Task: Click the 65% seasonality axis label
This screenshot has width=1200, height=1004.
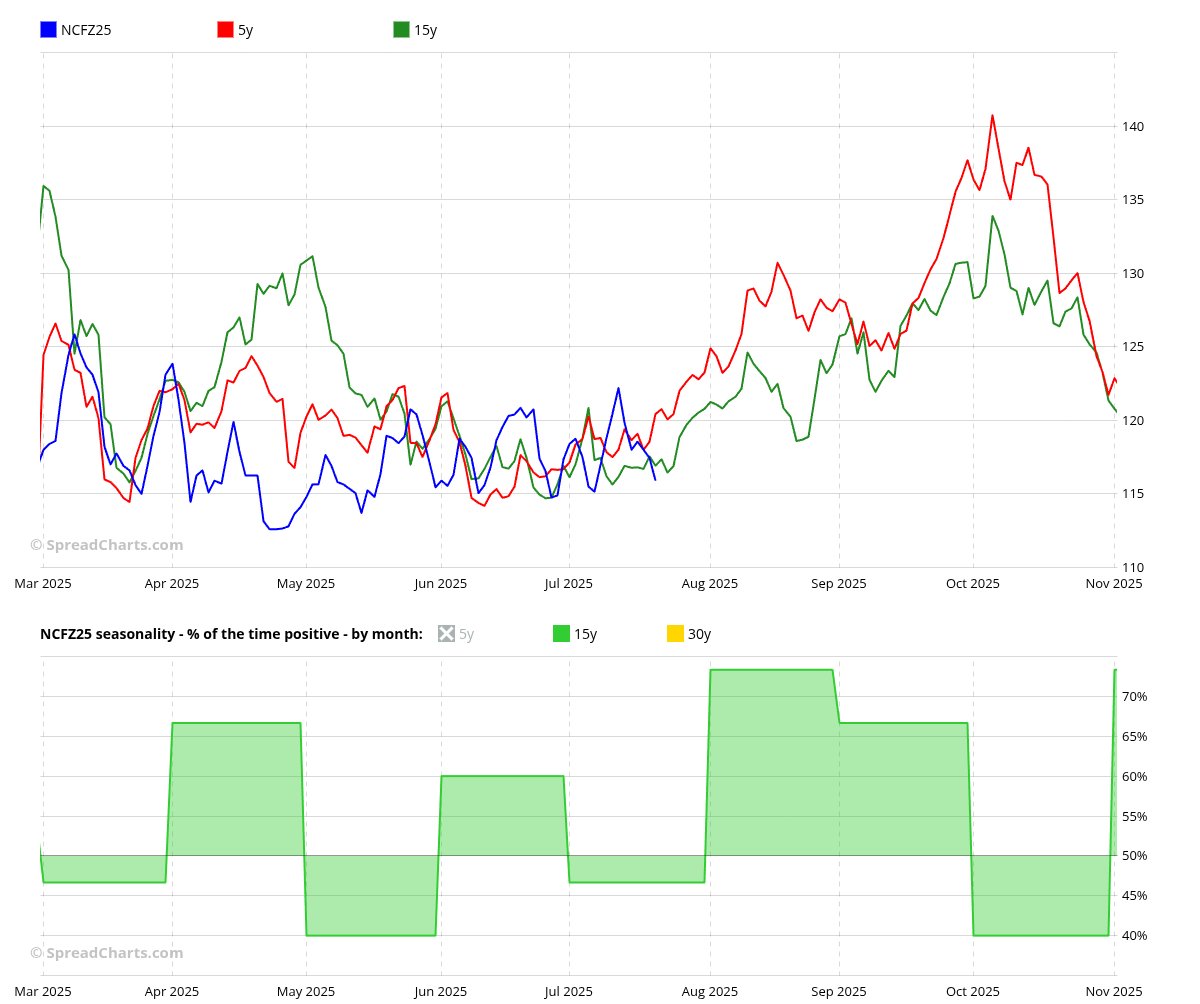Action: tap(1135, 736)
